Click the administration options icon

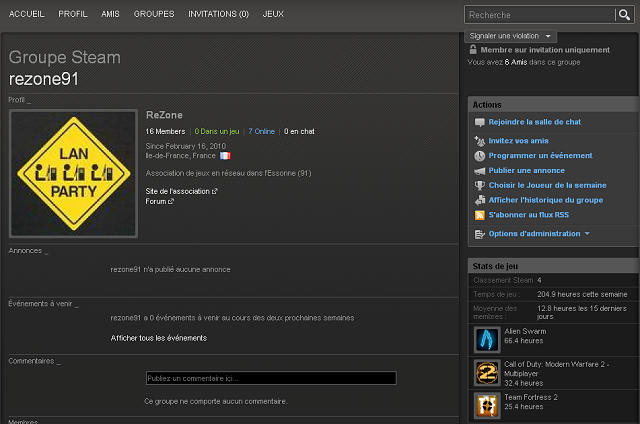click(x=480, y=234)
